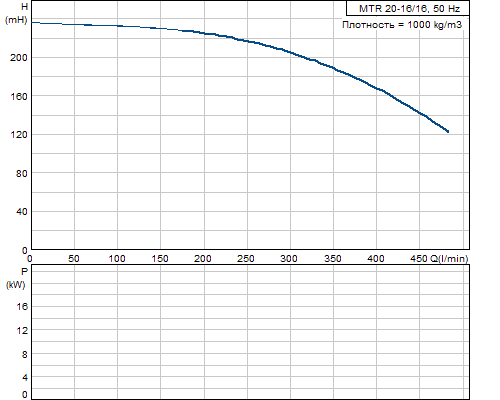
Task: Click the 8 value on the power axis
Action: pyautogui.click(x=25, y=354)
